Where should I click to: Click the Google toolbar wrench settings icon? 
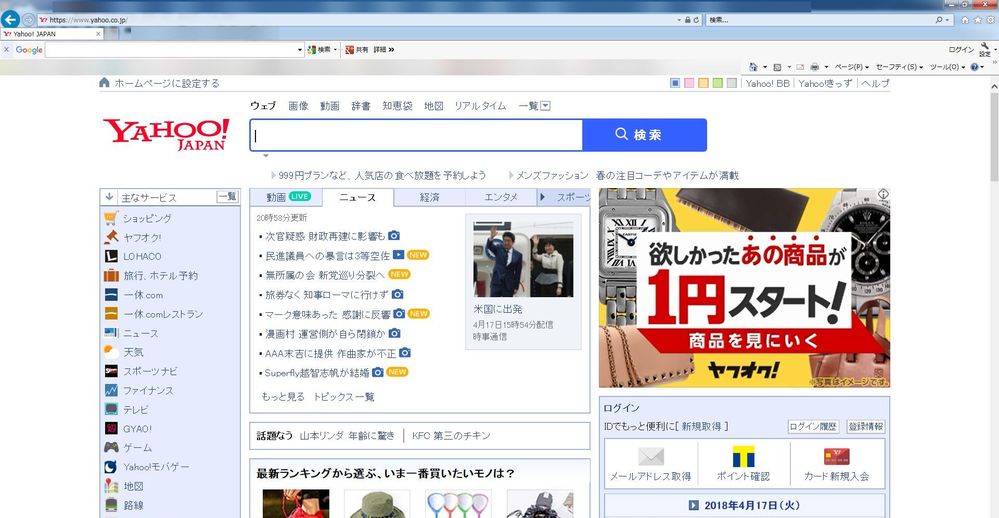point(986,47)
